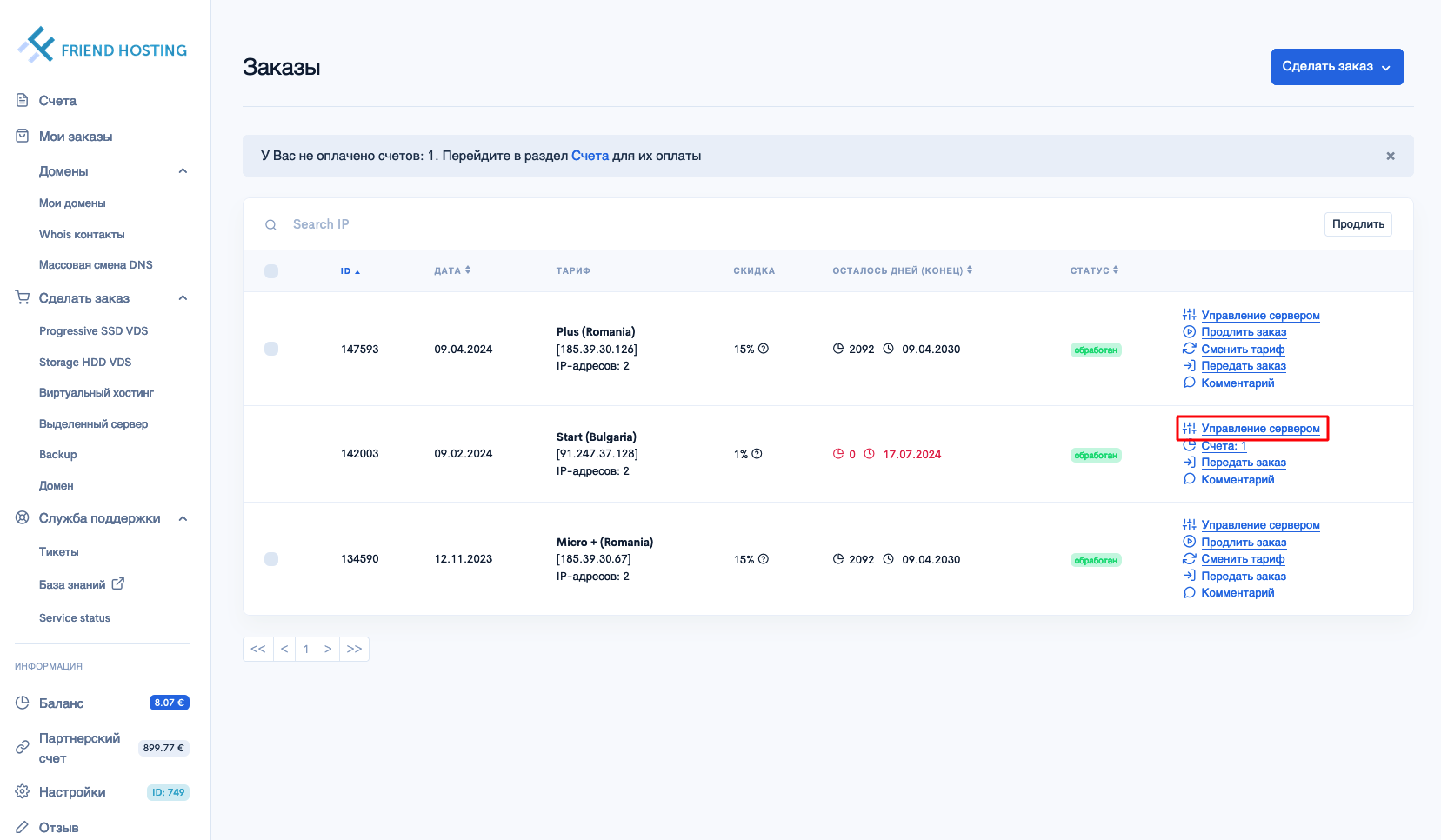Screen dimensions: 1441x840
Task: Open the Счета sidebar icon
Action: click(x=23, y=100)
